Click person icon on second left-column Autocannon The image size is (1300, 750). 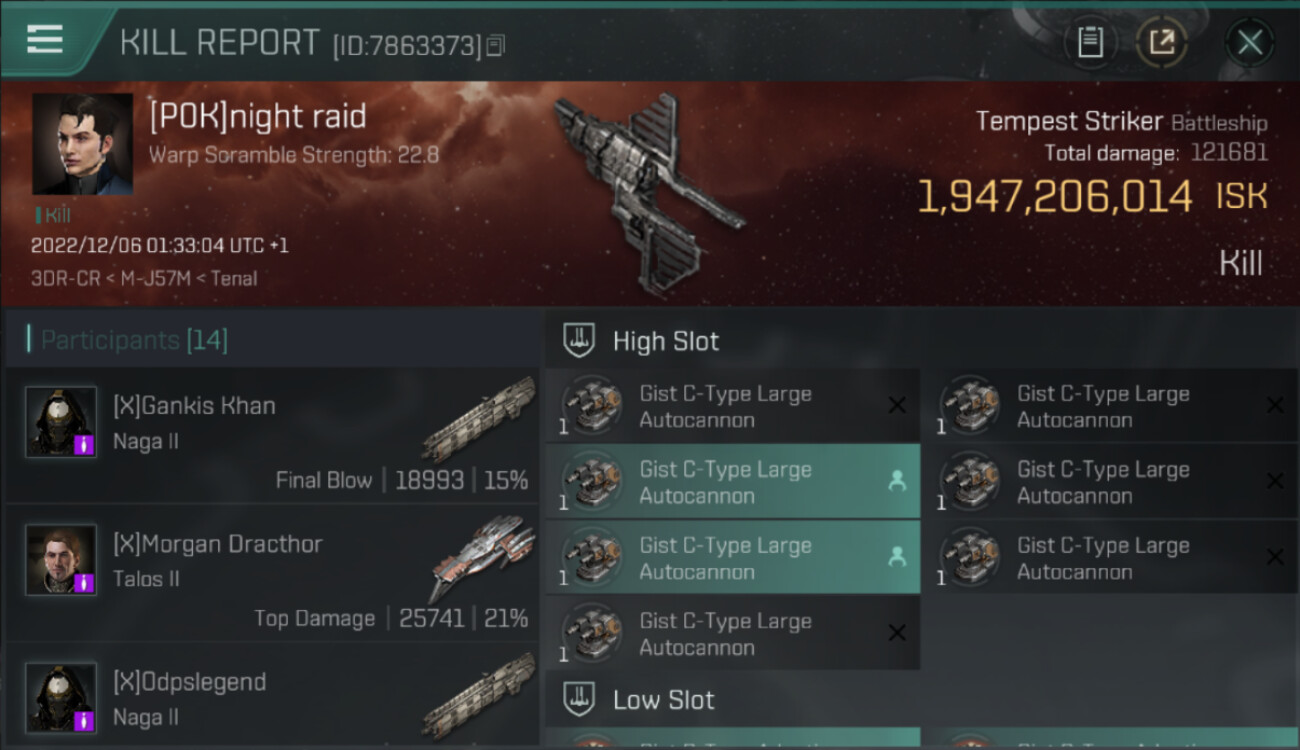[x=897, y=481]
